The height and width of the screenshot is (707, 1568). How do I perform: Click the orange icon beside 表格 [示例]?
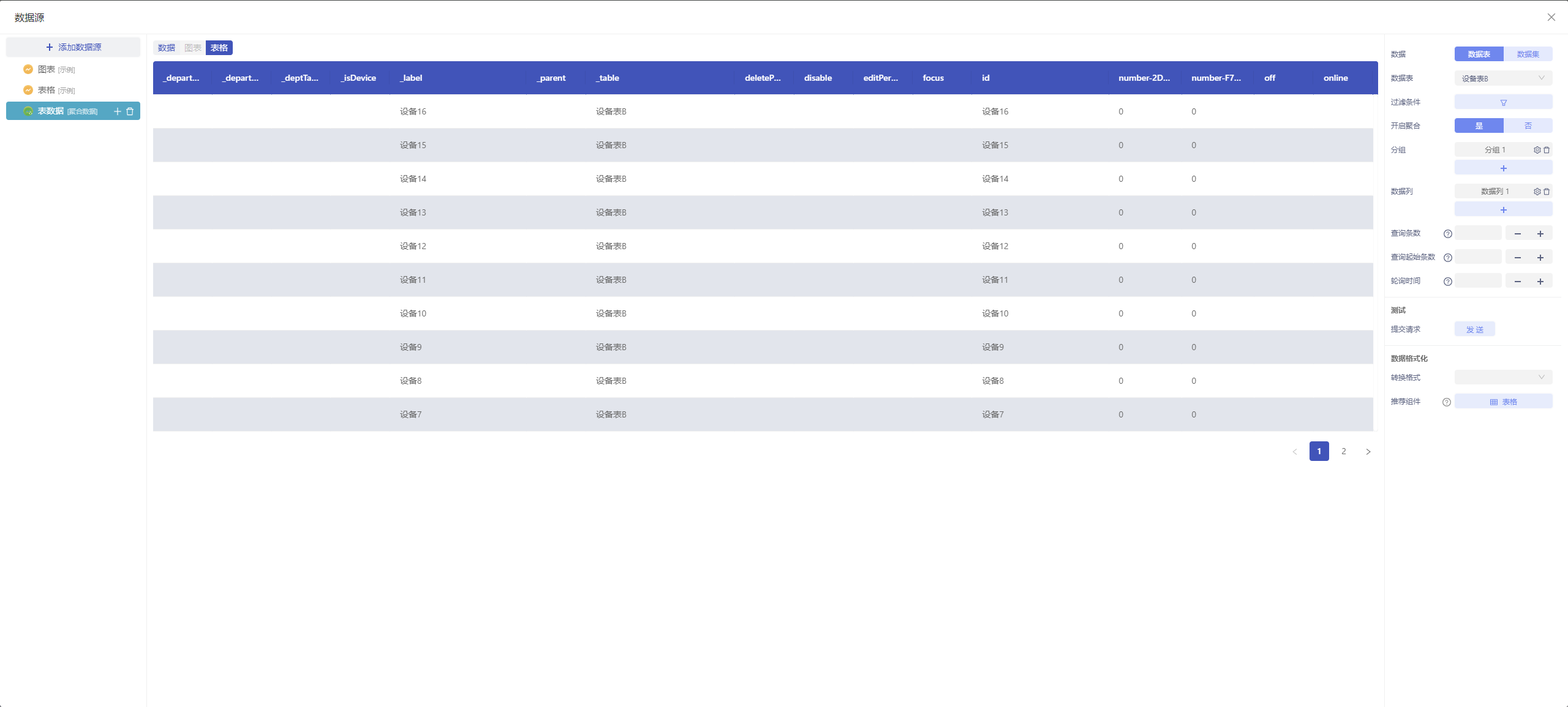[x=28, y=90]
